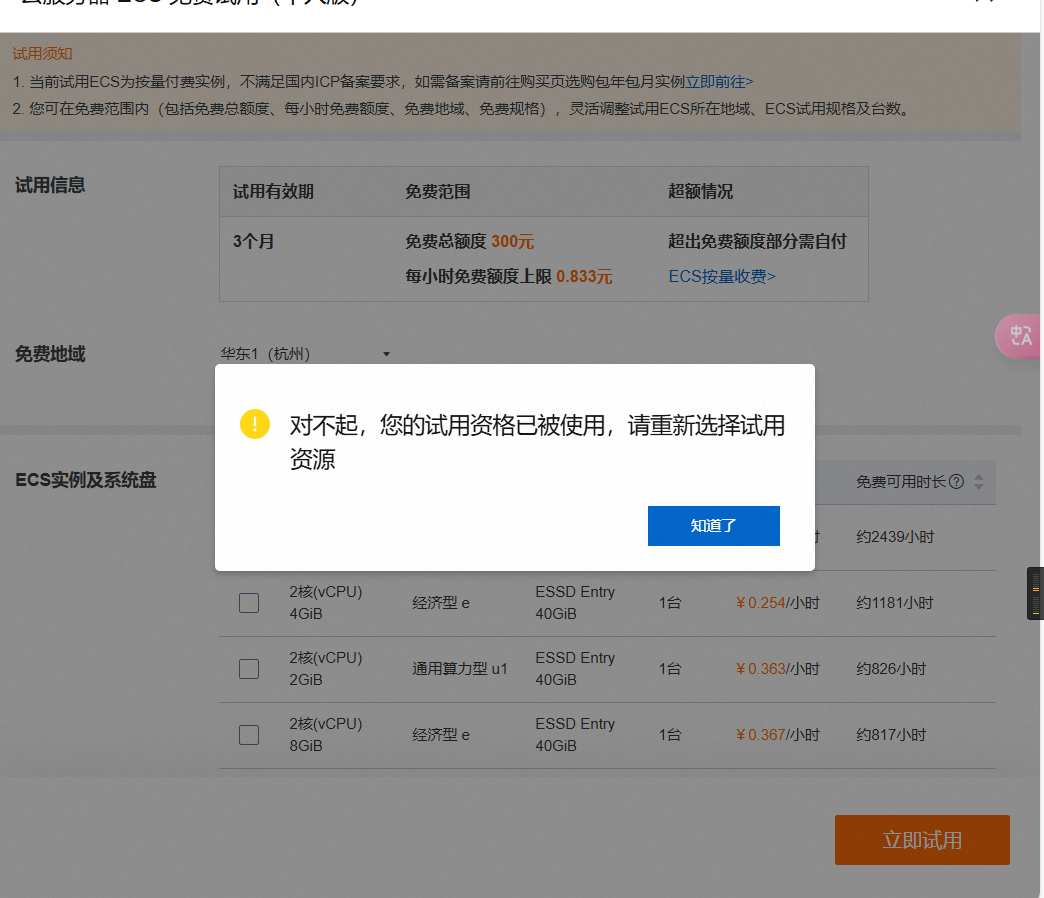1044x898 pixels.
Task: Click the 试用有效期 table header
Action: (273, 191)
